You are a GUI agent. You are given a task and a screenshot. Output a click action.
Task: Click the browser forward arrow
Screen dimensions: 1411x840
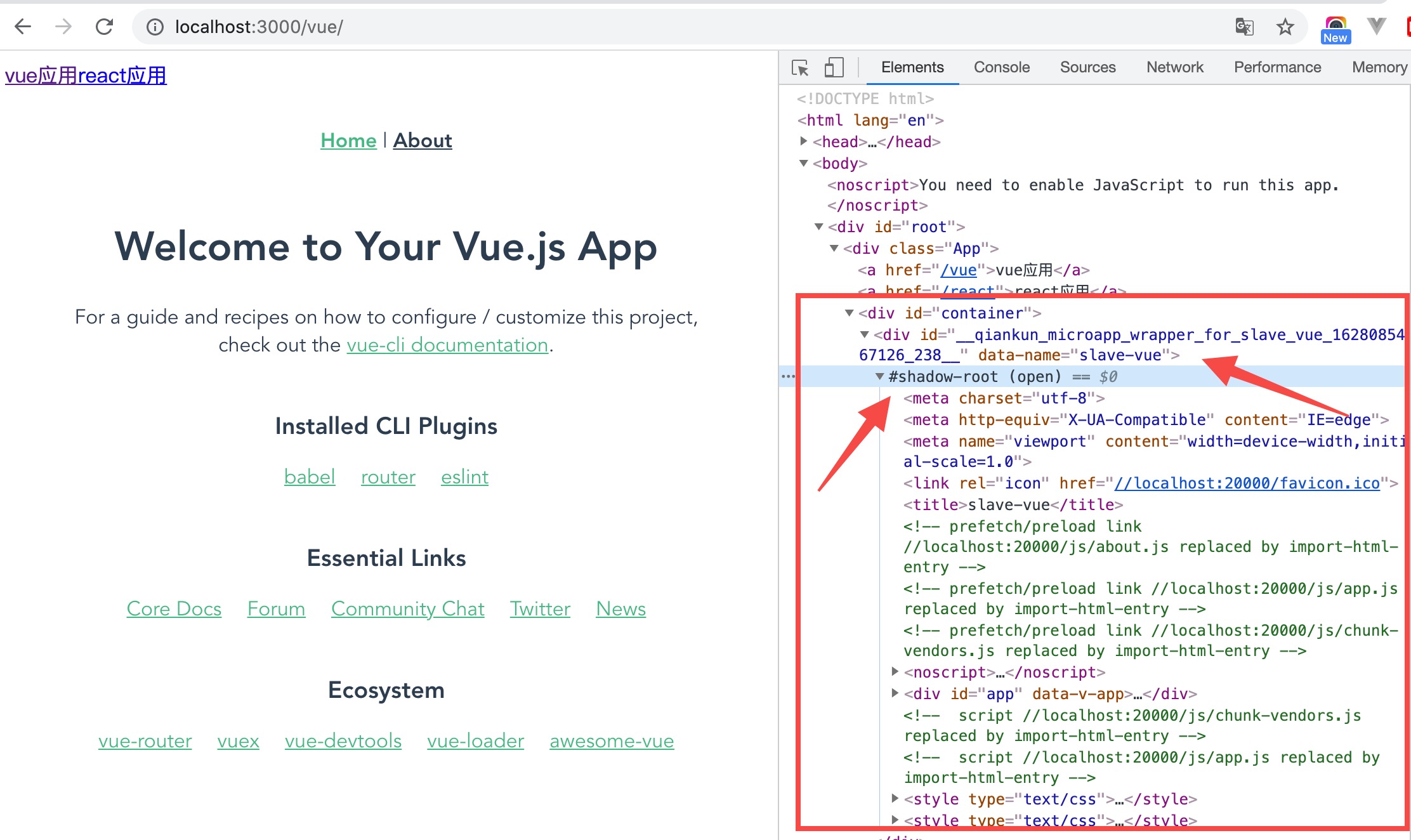click(63, 27)
